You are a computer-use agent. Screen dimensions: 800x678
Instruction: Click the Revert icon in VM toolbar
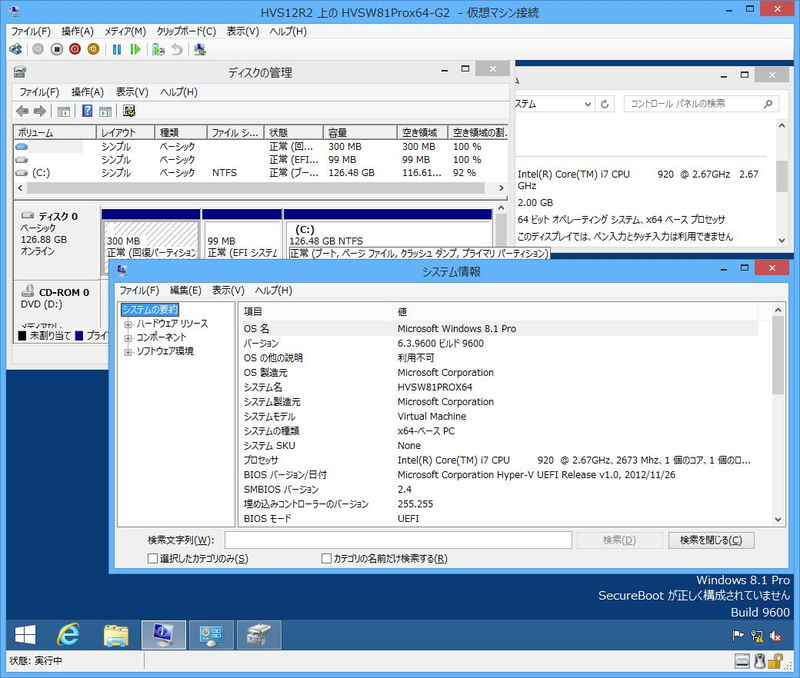177,49
